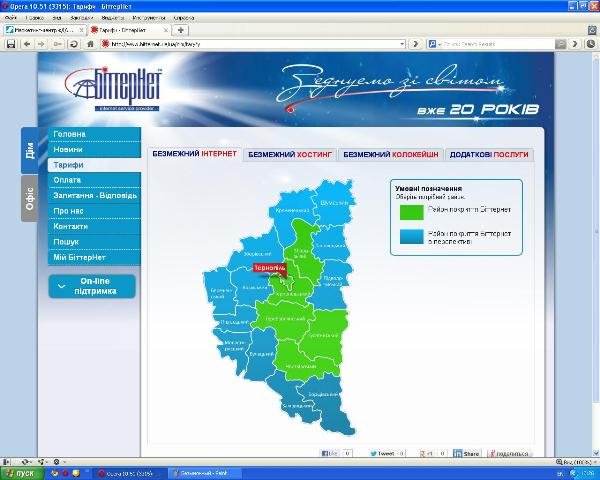Viewport: 600px width, 480px height.
Task: Open the search engine selector dropdown
Action: click(x=434, y=44)
